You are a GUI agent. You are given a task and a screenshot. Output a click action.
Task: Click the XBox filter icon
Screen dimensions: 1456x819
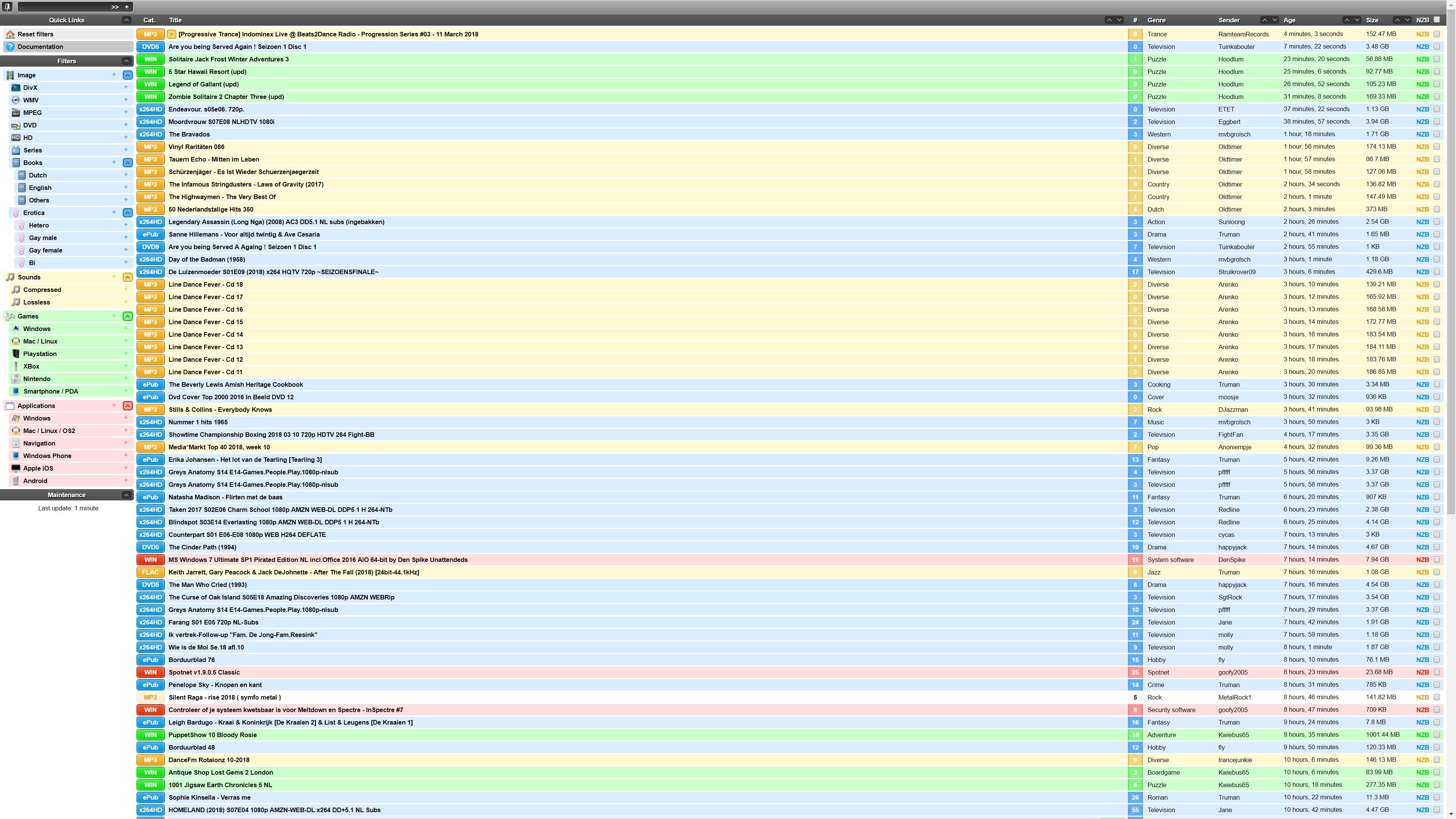pyautogui.click(x=16, y=366)
